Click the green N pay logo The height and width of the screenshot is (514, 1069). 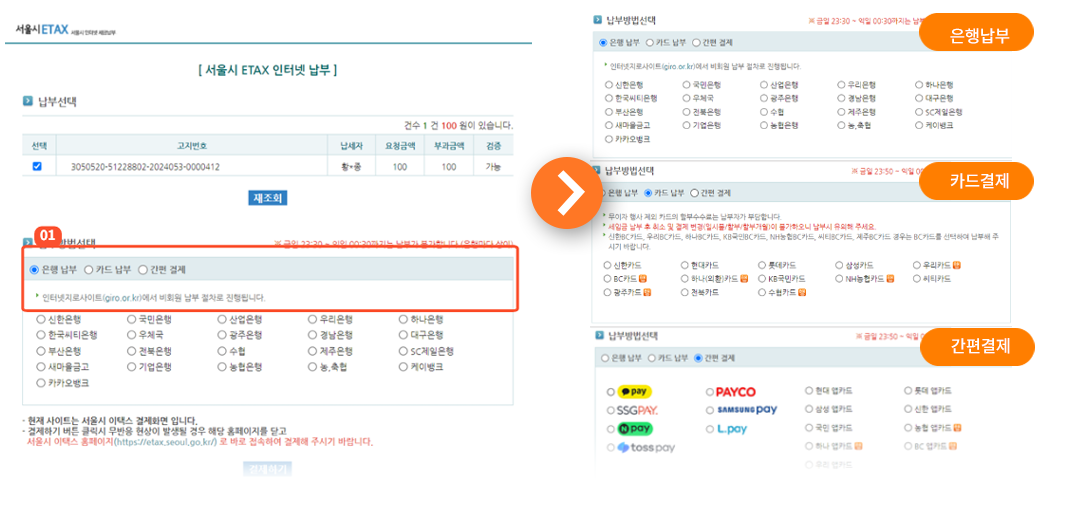pos(635,429)
